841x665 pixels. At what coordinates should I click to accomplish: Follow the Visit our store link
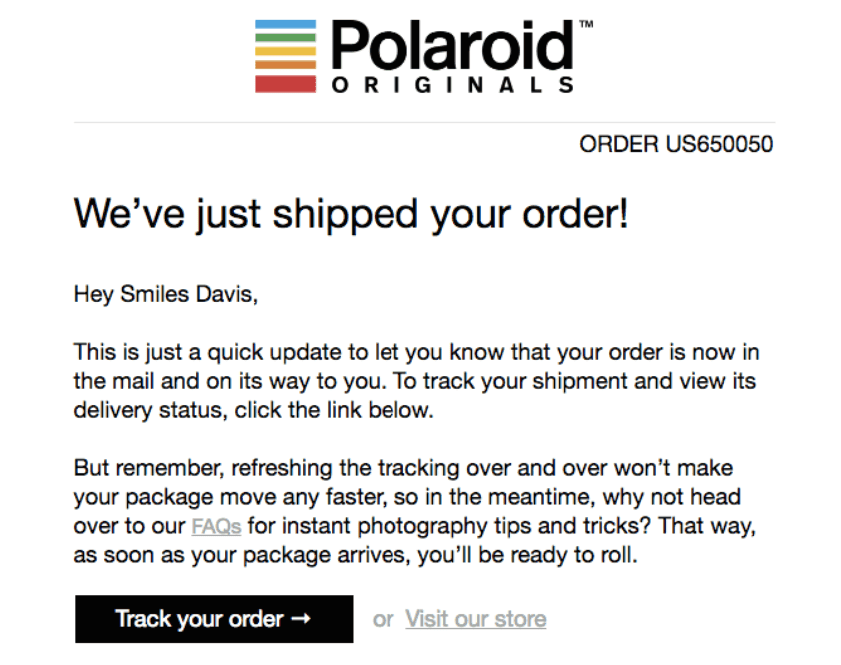pos(476,619)
